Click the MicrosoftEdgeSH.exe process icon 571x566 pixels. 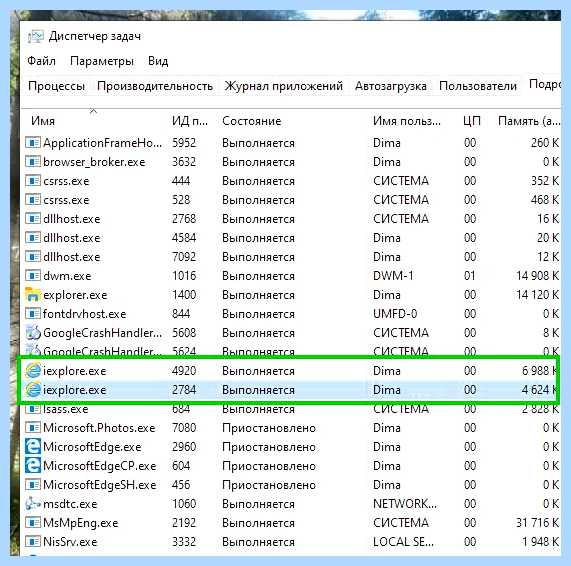pyautogui.click(x=33, y=485)
